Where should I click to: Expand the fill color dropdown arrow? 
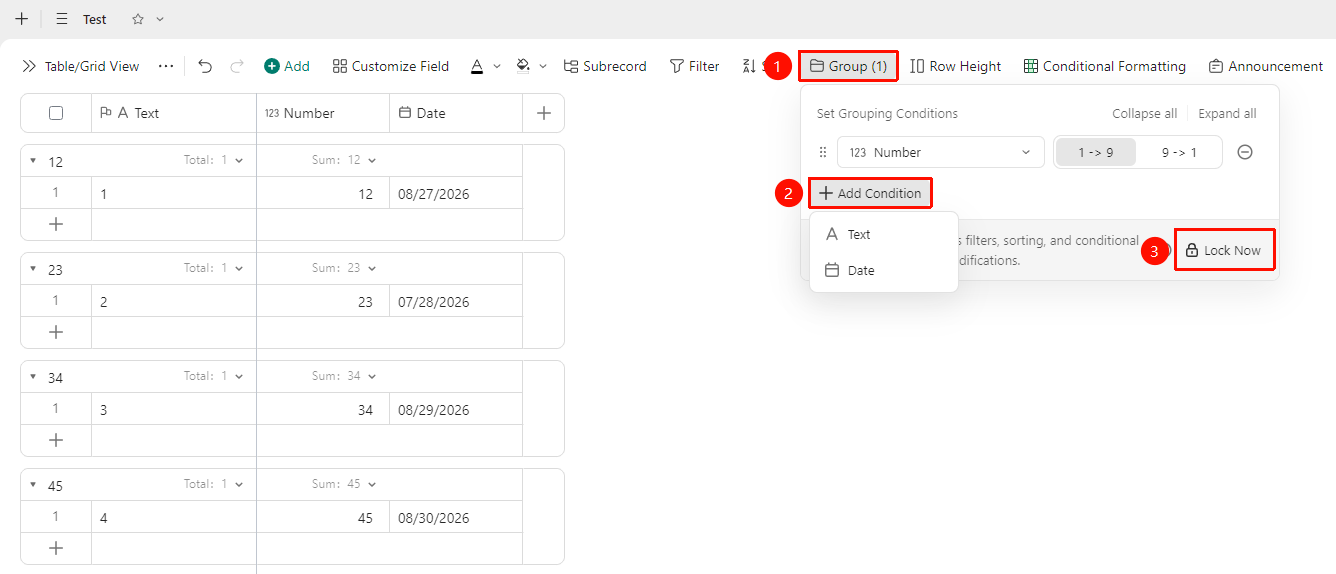543,66
